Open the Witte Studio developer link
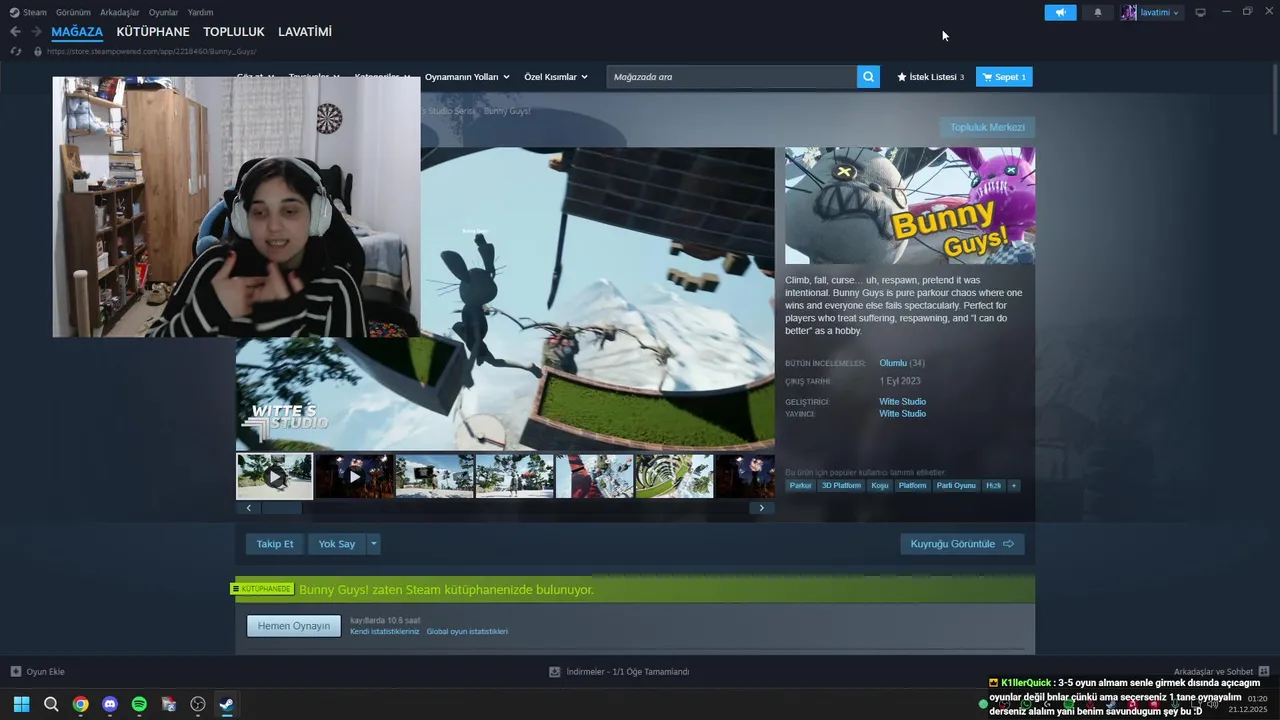Screen dimensions: 1280x720 pos(902,402)
